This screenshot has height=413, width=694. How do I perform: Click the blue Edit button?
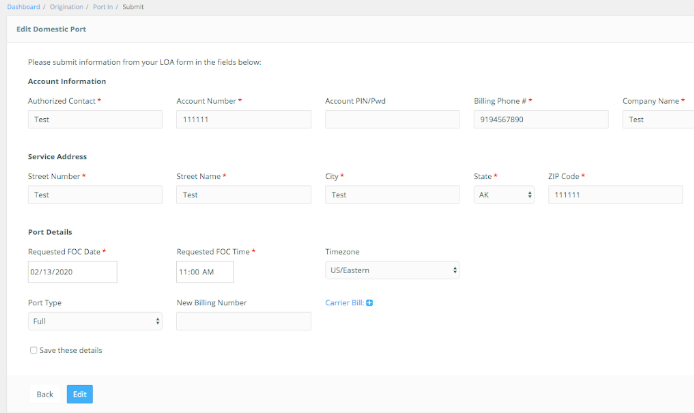tap(80, 394)
